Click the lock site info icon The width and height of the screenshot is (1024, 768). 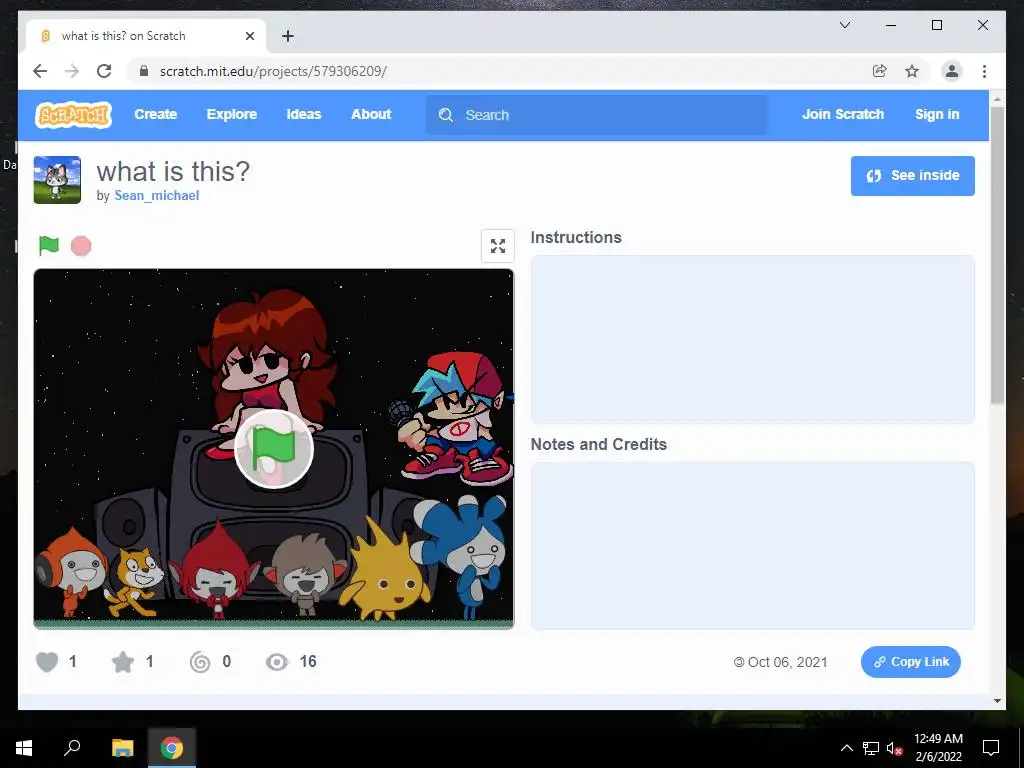pos(144,71)
